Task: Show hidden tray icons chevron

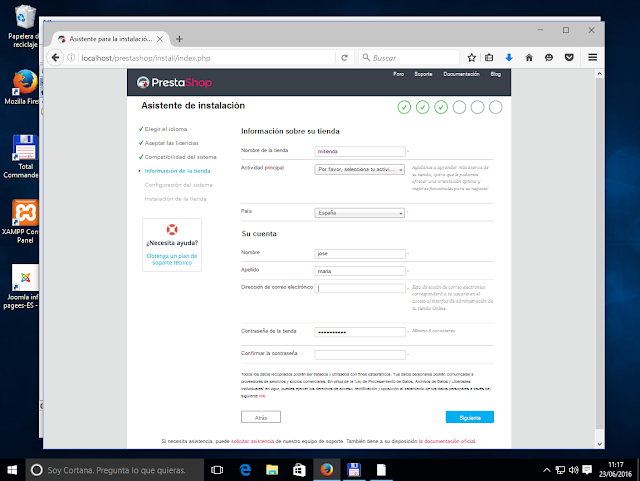Action: point(547,470)
